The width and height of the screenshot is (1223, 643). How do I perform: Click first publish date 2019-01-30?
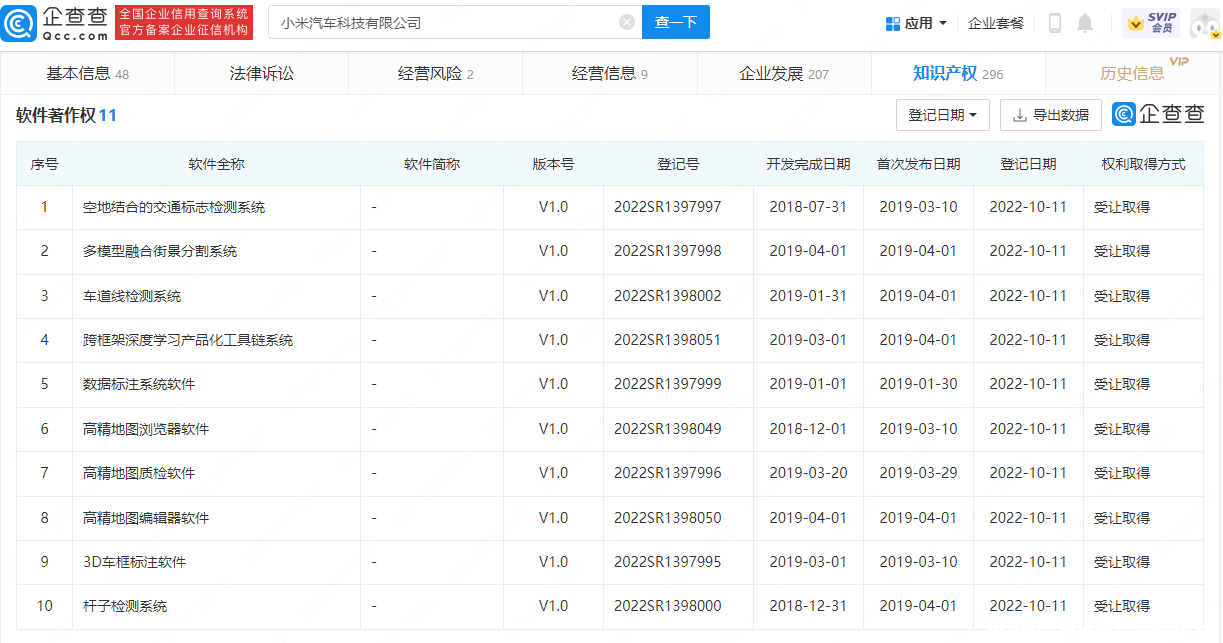point(918,384)
